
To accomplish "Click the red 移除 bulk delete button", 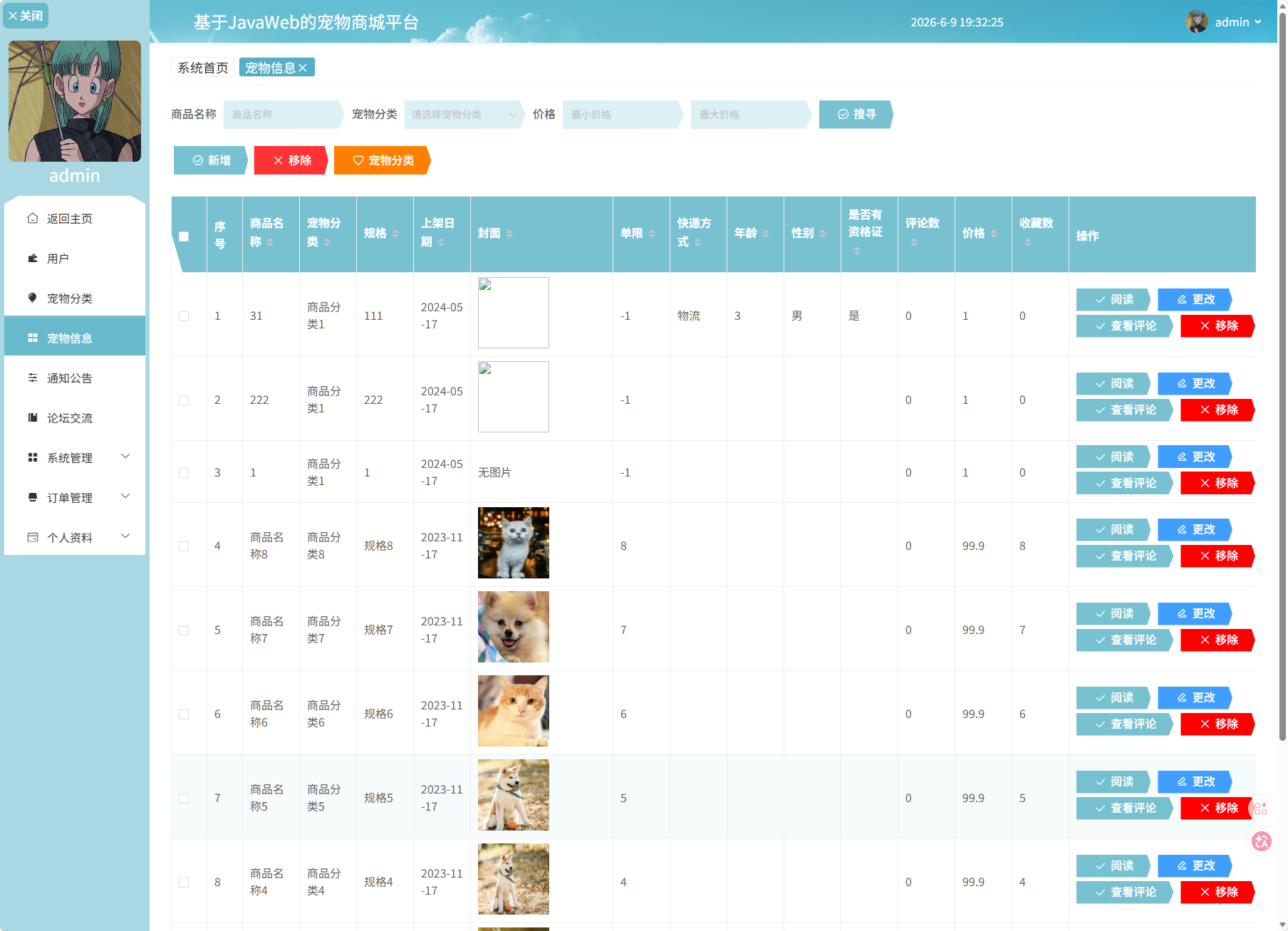I will [291, 160].
